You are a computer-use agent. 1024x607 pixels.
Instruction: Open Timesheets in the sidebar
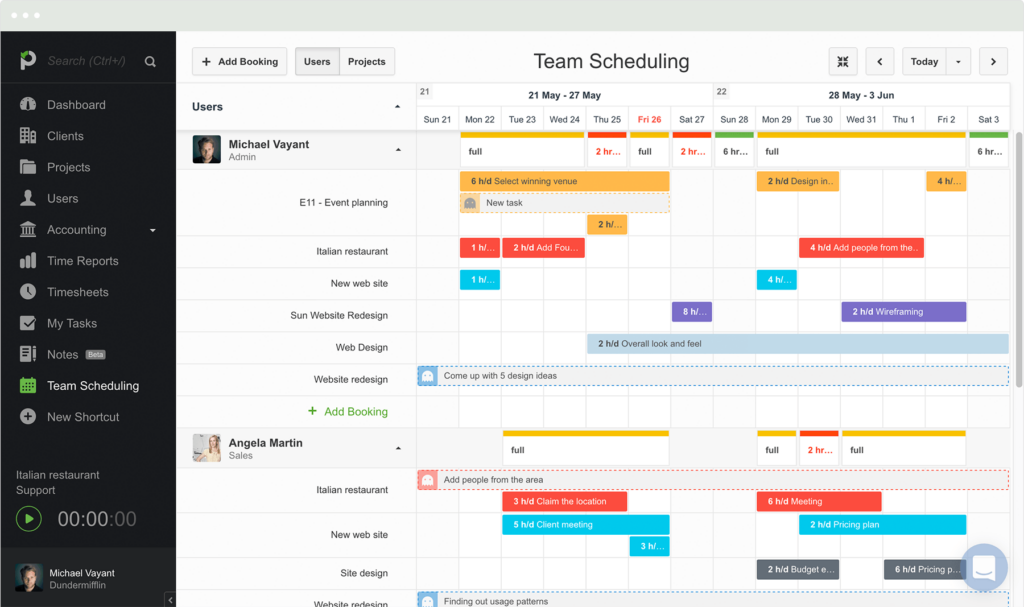click(77, 292)
